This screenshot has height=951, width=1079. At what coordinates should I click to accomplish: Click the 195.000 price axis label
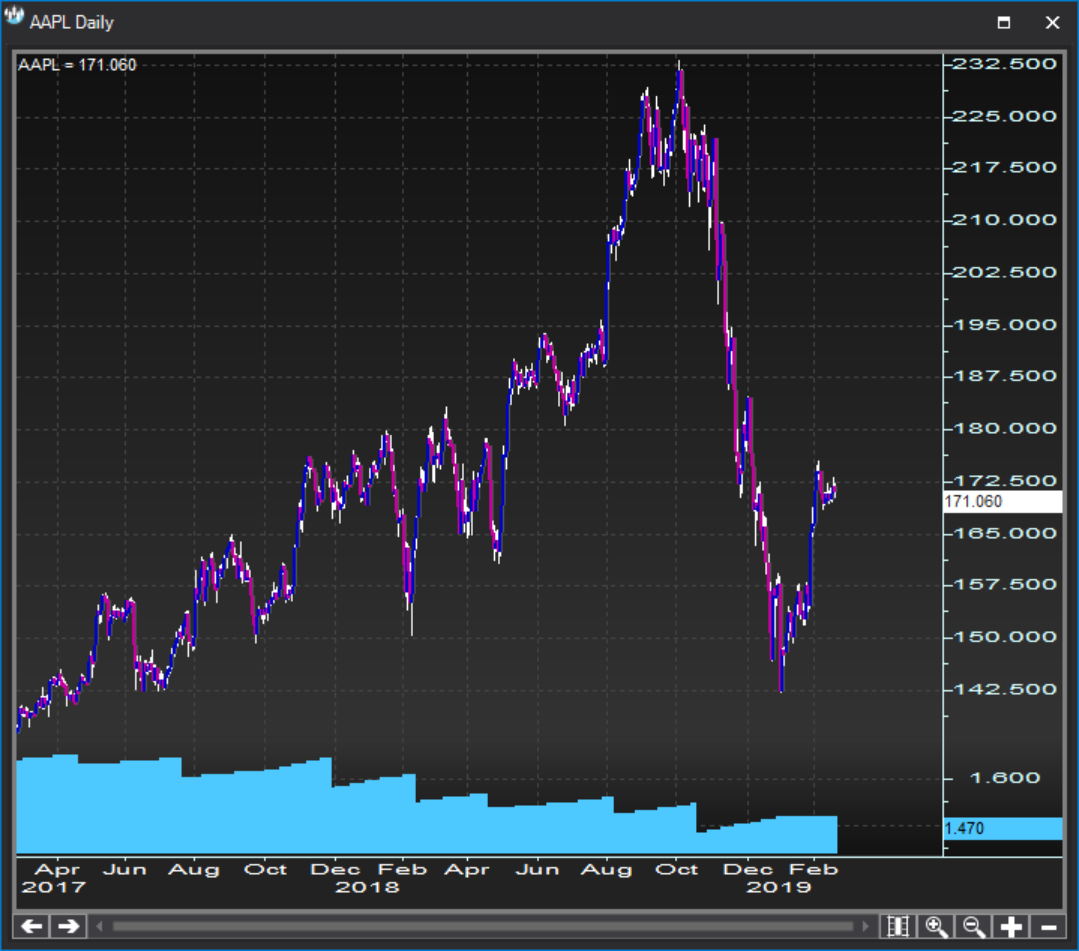pos(1004,325)
